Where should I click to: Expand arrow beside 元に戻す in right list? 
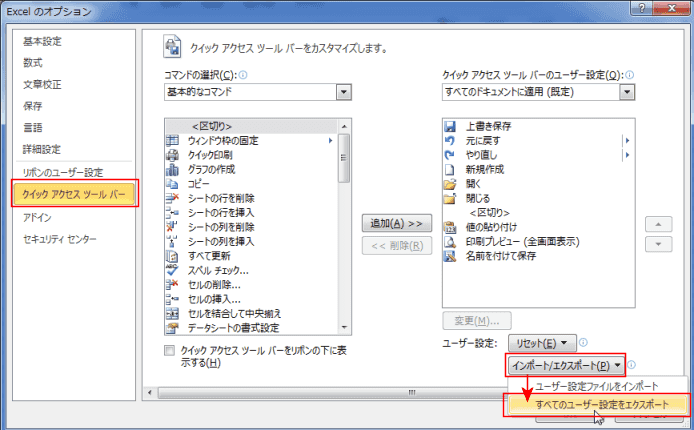(x=627, y=141)
